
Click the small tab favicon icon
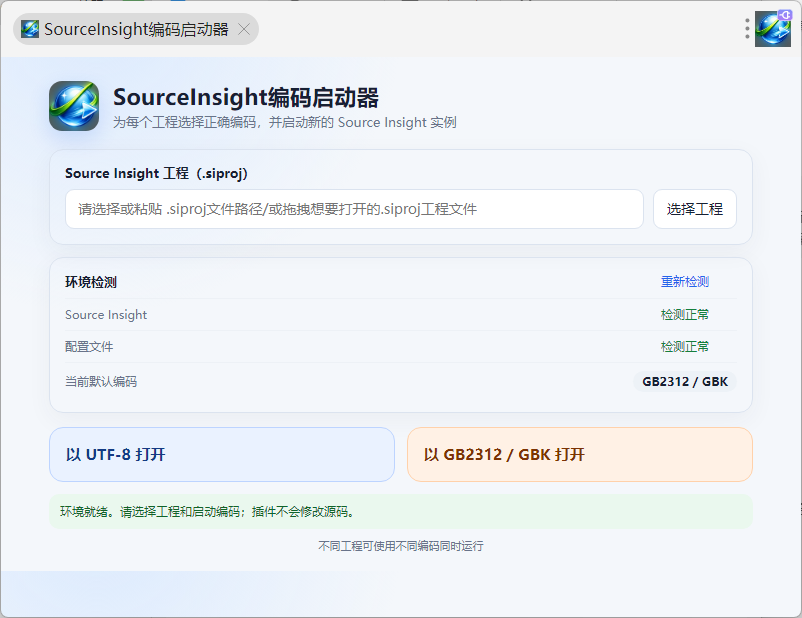click(x=30, y=29)
